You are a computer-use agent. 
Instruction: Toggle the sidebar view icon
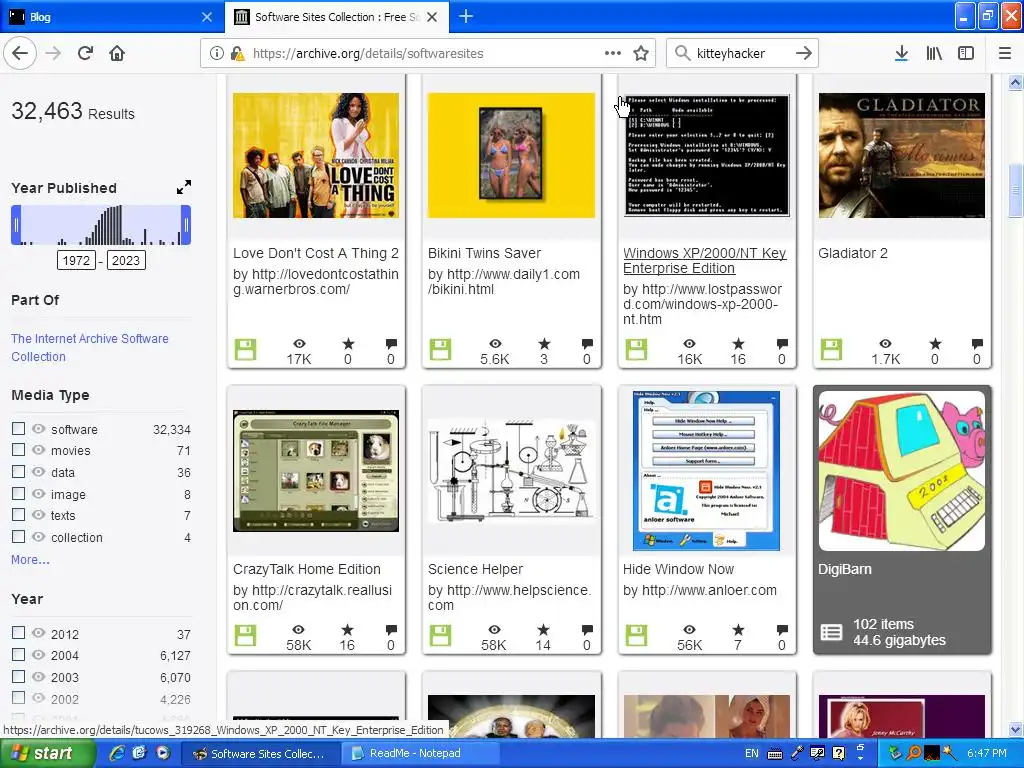point(966,53)
